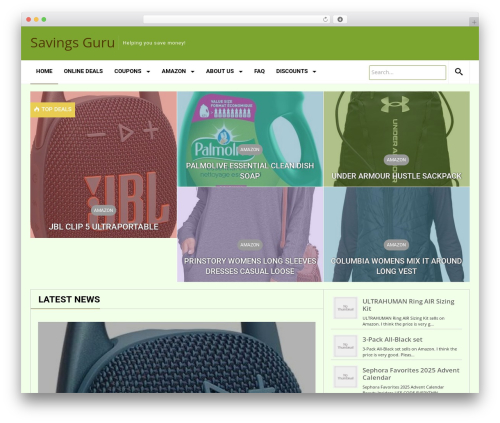The height and width of the screenshot is (423, 500).
Task: Open the Online Deals menu item
Action: [83, 71]
